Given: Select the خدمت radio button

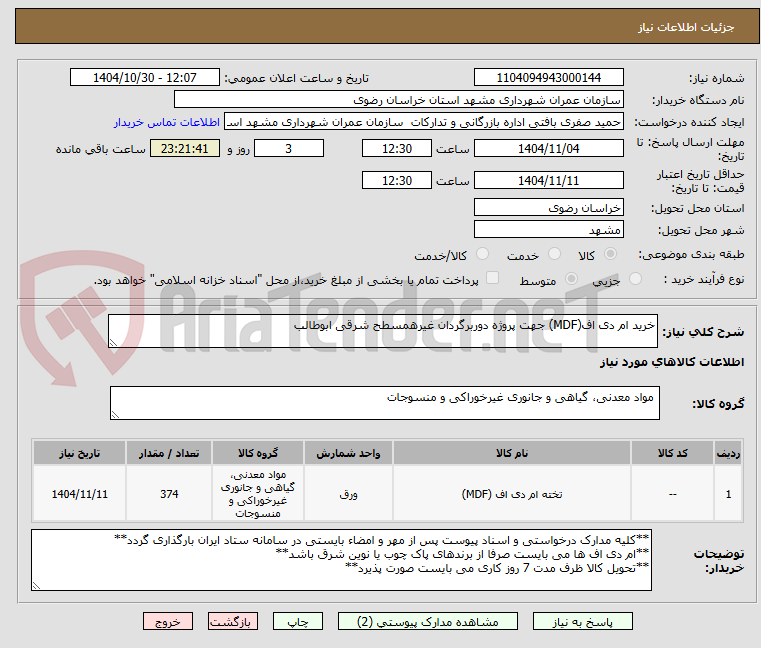Looking at the screenshot, I should [554, 254].
